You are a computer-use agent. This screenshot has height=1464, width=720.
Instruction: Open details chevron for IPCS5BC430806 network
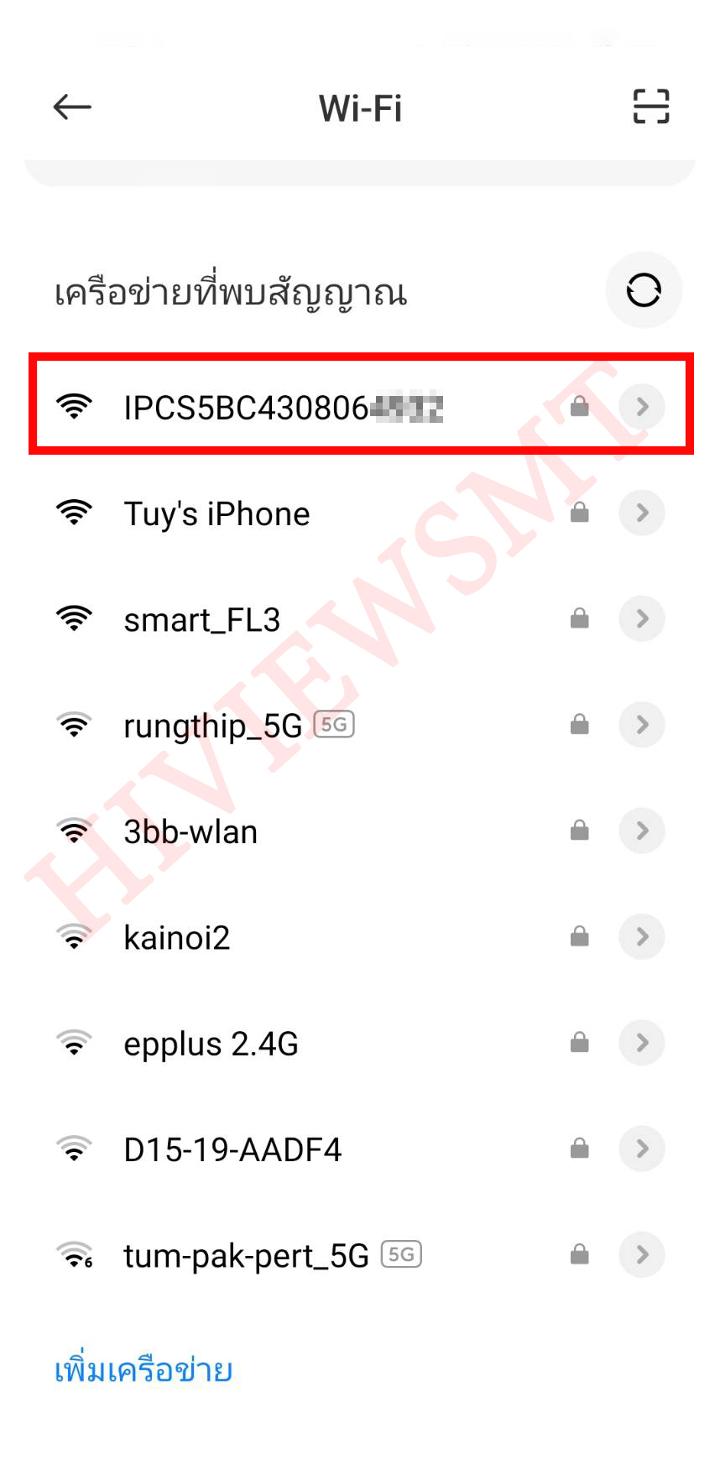(642, 407)
